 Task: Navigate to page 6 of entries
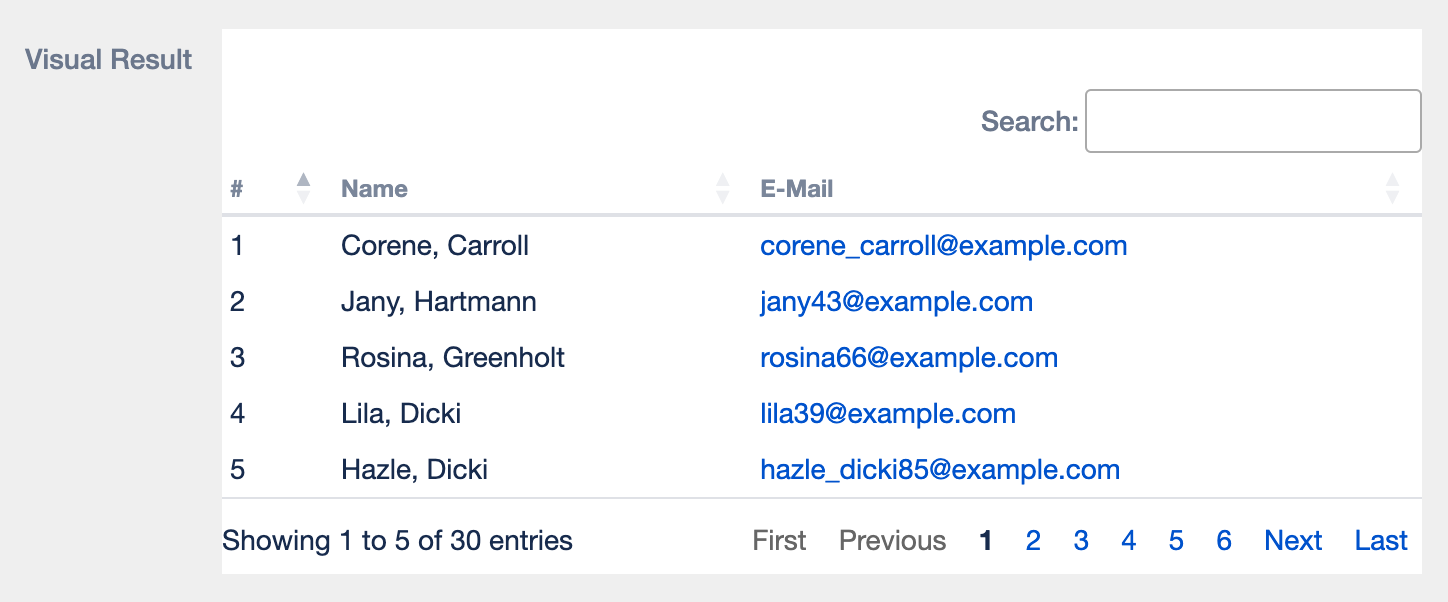(1224, 541)
